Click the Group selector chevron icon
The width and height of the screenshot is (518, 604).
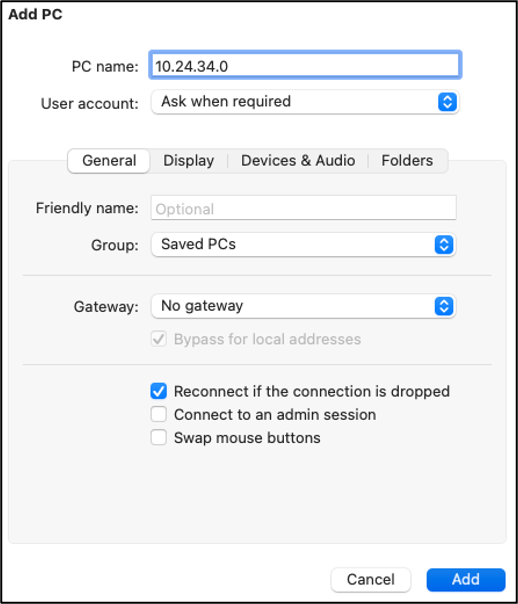444,245
